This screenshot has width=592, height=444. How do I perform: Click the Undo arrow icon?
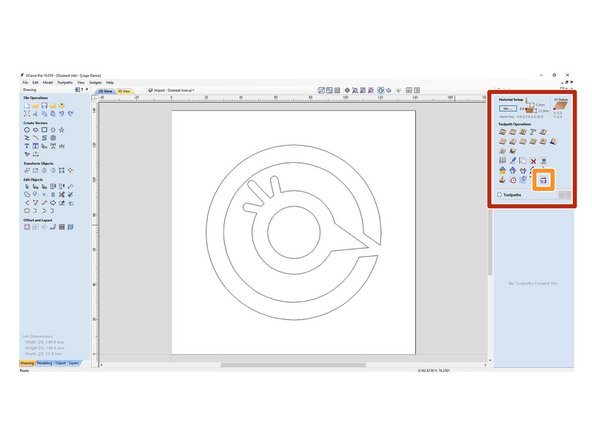[62, 113]
